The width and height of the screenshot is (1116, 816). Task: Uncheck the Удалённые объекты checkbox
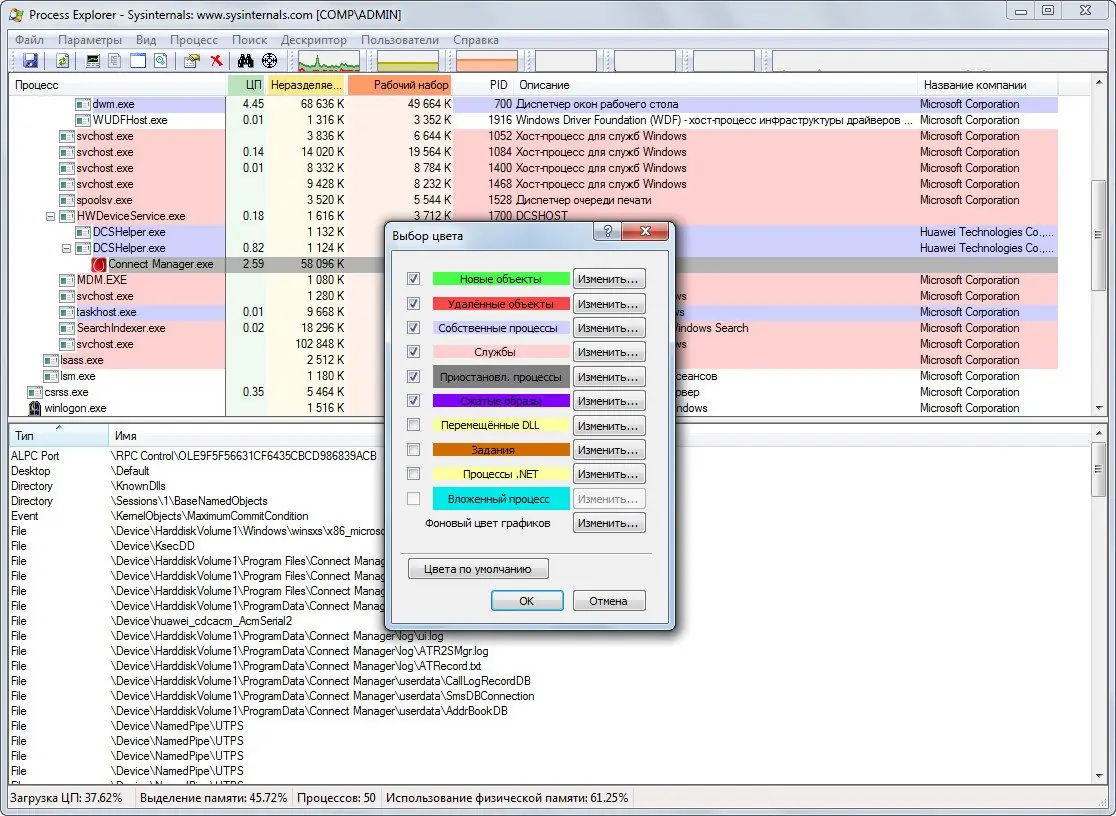(x=414, y=303)
